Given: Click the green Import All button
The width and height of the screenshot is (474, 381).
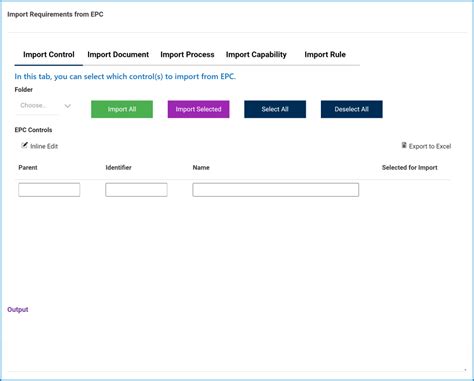Looking at the screenshot, I should 122,109.
